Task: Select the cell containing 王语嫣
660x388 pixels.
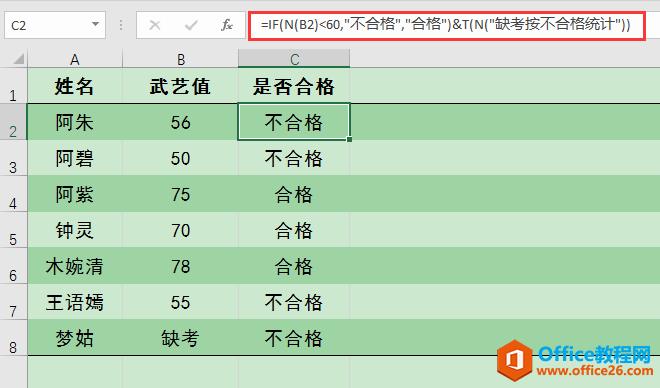Action: click(x=75, y=302)
